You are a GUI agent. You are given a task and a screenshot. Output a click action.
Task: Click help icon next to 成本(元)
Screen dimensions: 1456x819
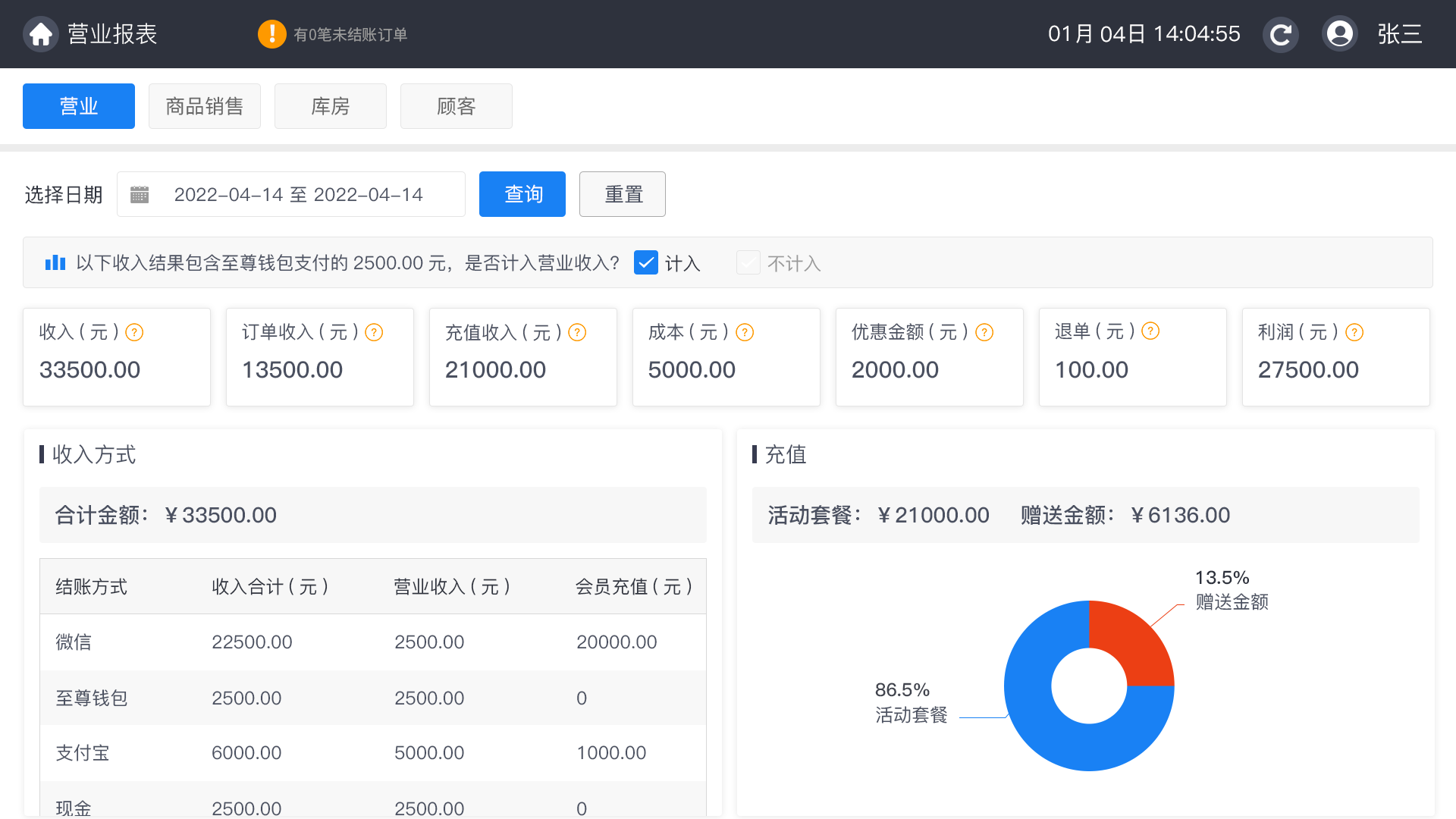coord(745,332)
